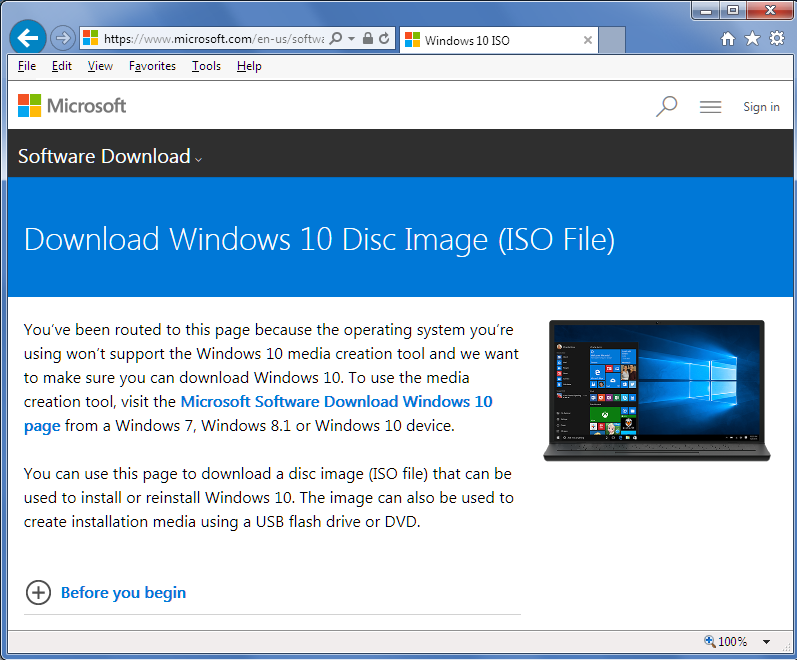The width and height of the screenshot is (797, 660).
Task: Open browser Tools gear icon
Action: coord(777,39)
